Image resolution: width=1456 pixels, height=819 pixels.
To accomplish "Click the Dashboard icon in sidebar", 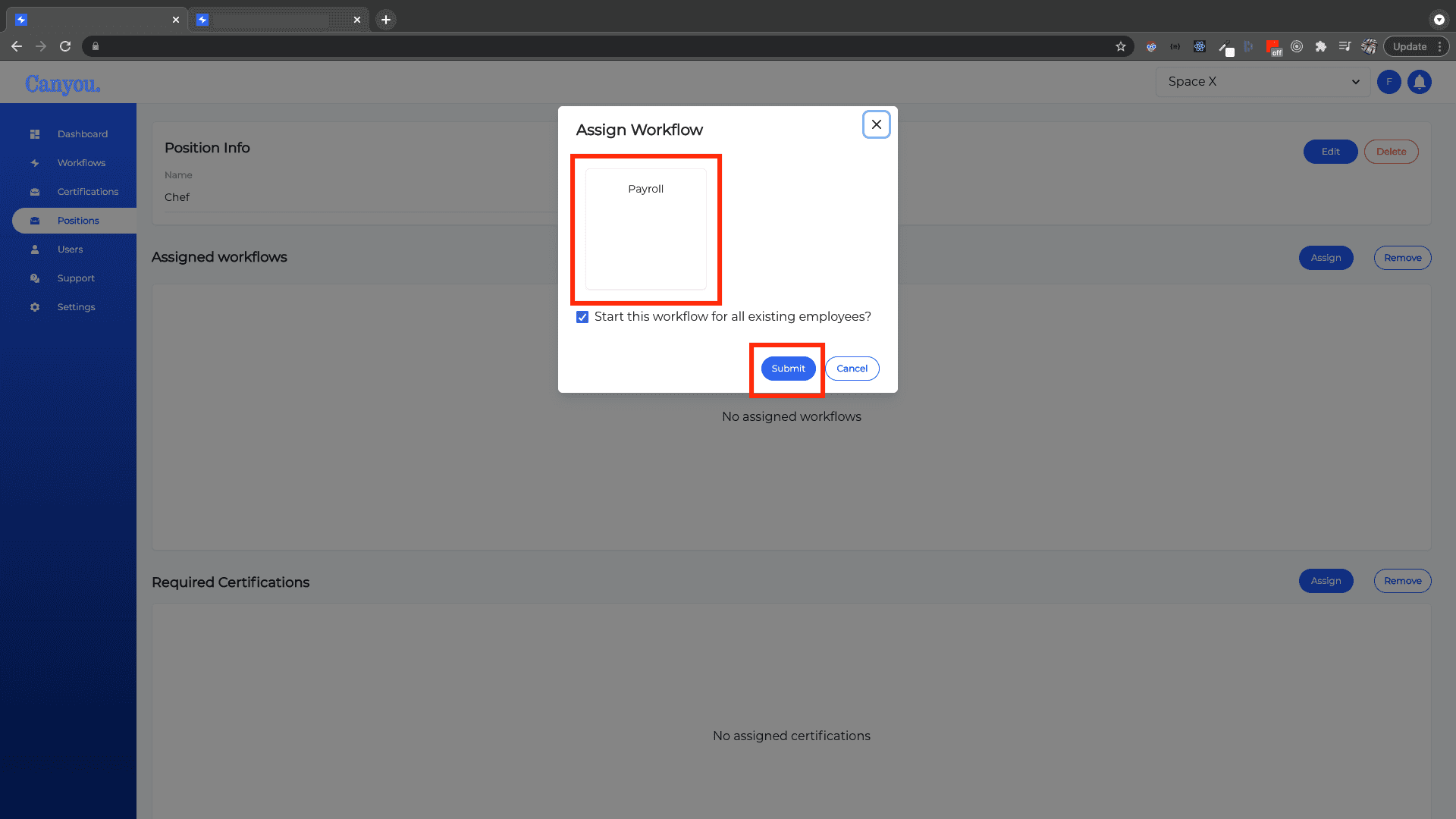I will click(35, 134).
